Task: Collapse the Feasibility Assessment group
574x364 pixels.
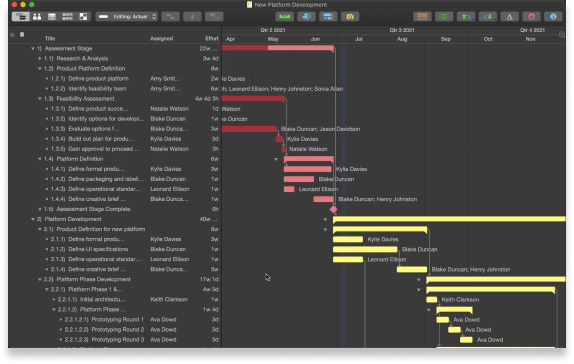Action: 40,99
